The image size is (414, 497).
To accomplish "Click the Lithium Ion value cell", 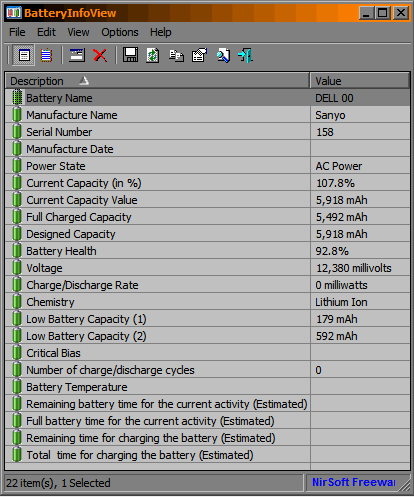I will [x=360, y=302].
